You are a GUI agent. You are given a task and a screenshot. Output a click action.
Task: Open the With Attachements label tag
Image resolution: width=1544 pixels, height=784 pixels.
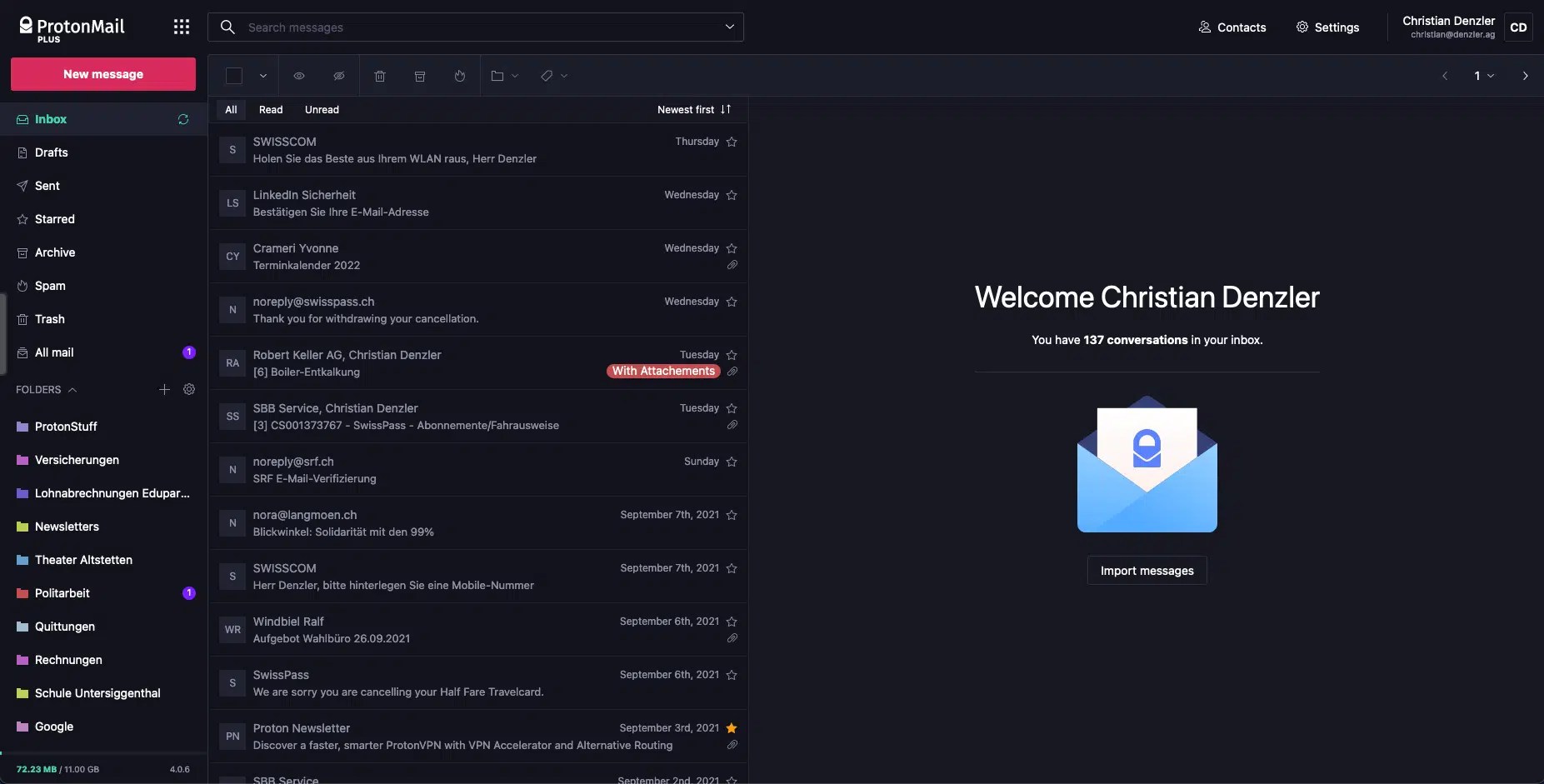point(664,371)
